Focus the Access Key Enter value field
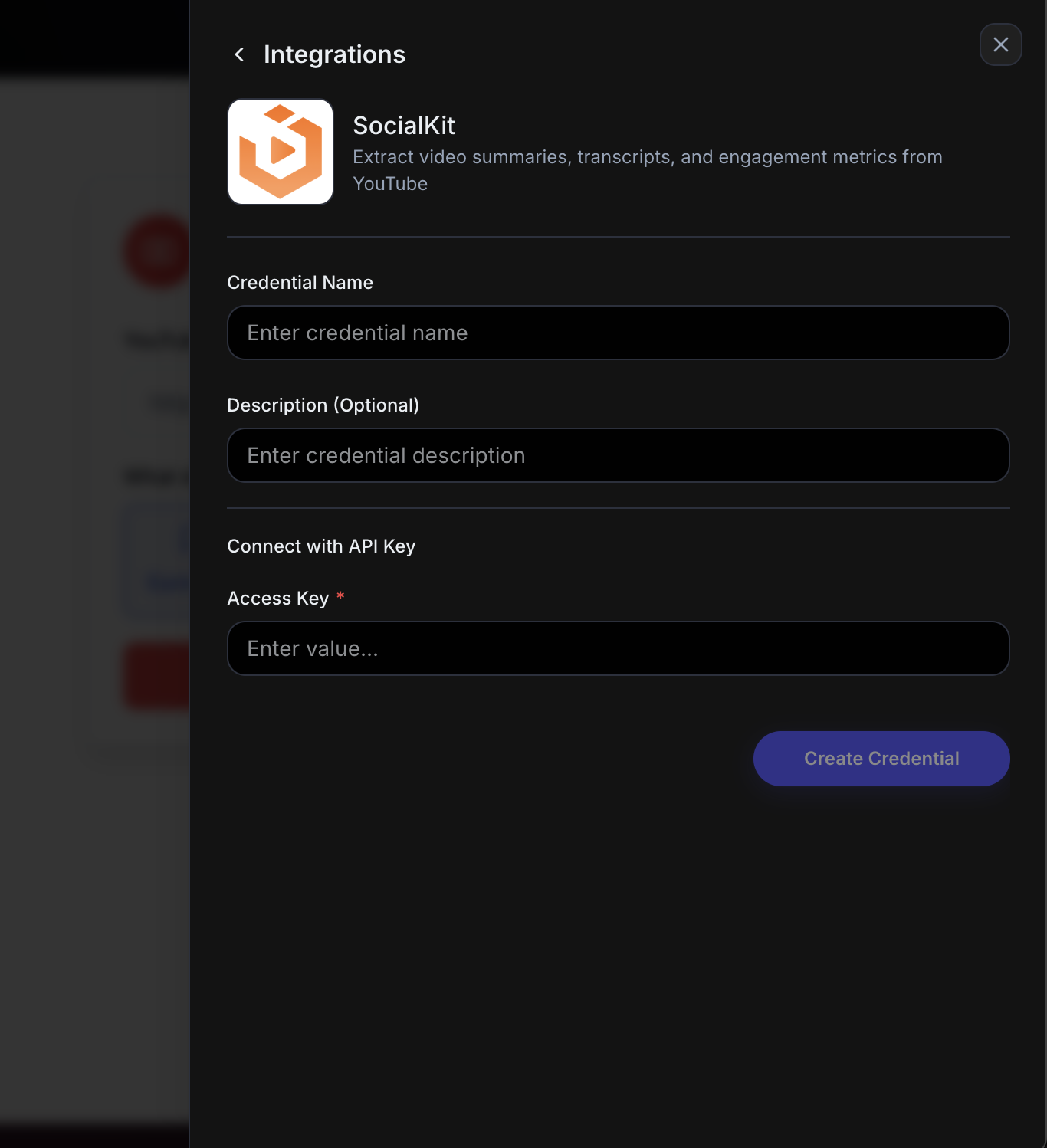 pyautogui.click(x=619, y=648)
